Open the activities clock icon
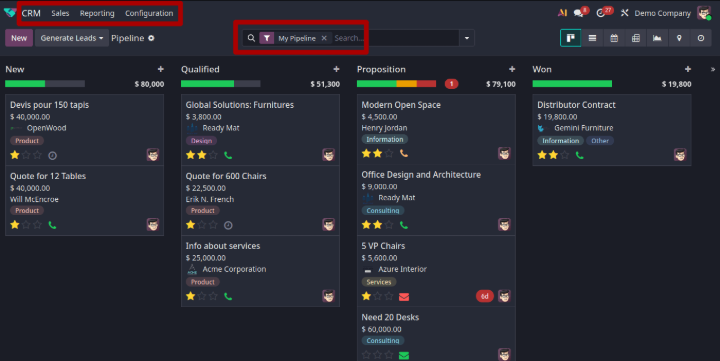This screenshot has width=720, height=361. [601, 13]
